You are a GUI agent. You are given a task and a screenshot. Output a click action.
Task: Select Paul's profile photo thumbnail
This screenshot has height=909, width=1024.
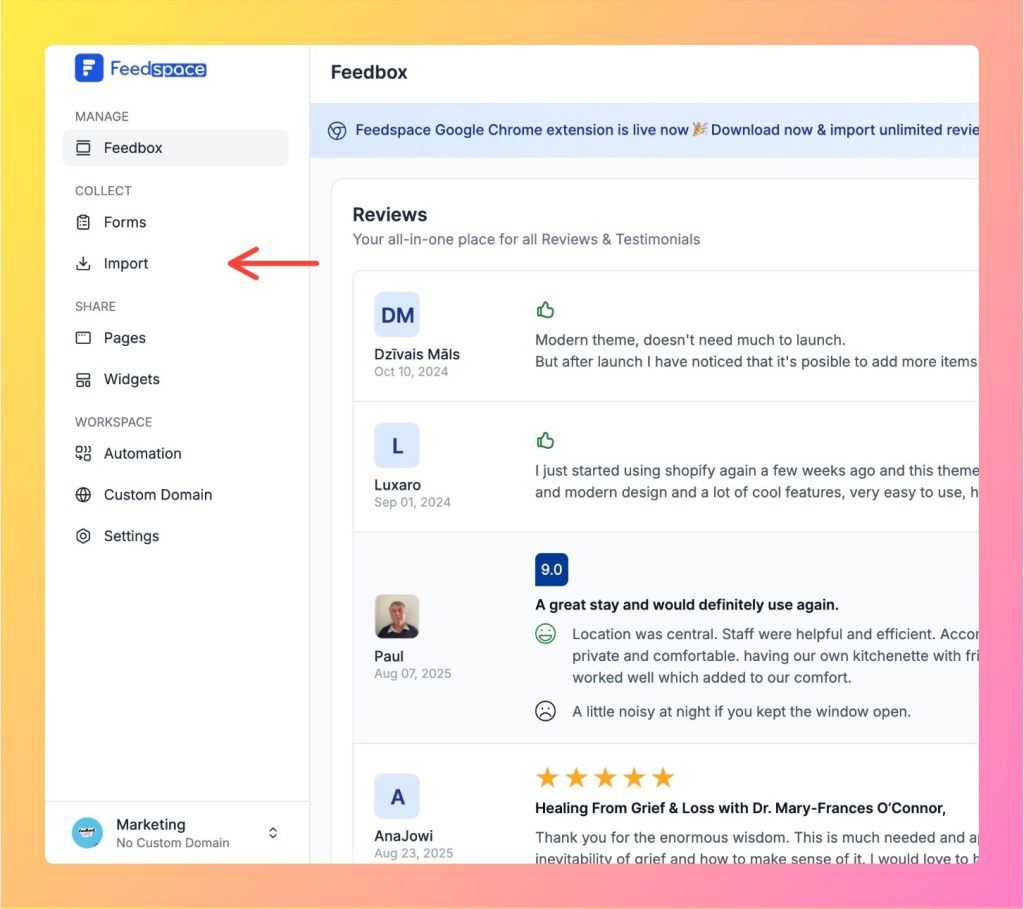coord(397,616)
